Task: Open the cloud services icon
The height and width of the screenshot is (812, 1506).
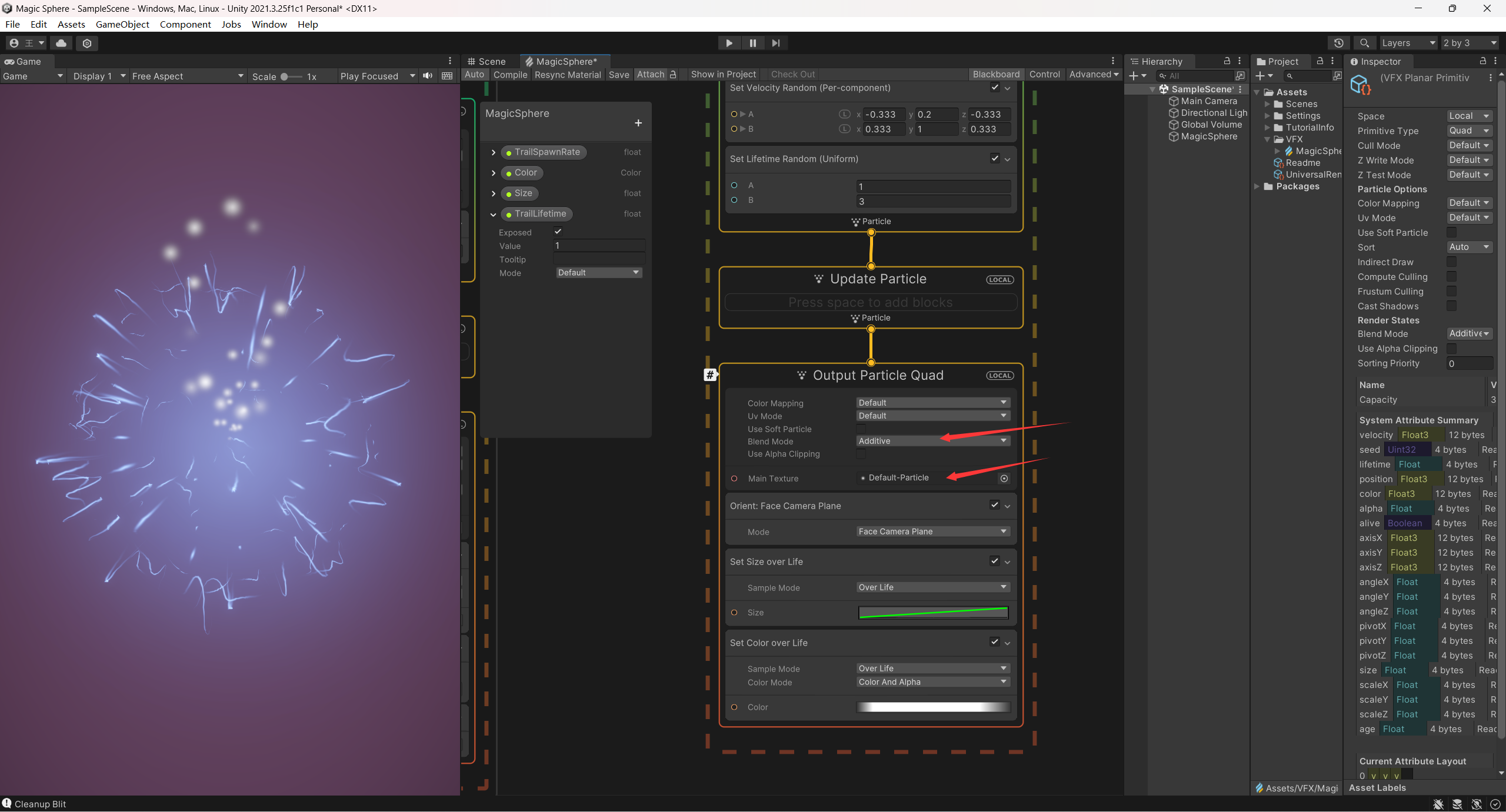Action: [61, 43]
